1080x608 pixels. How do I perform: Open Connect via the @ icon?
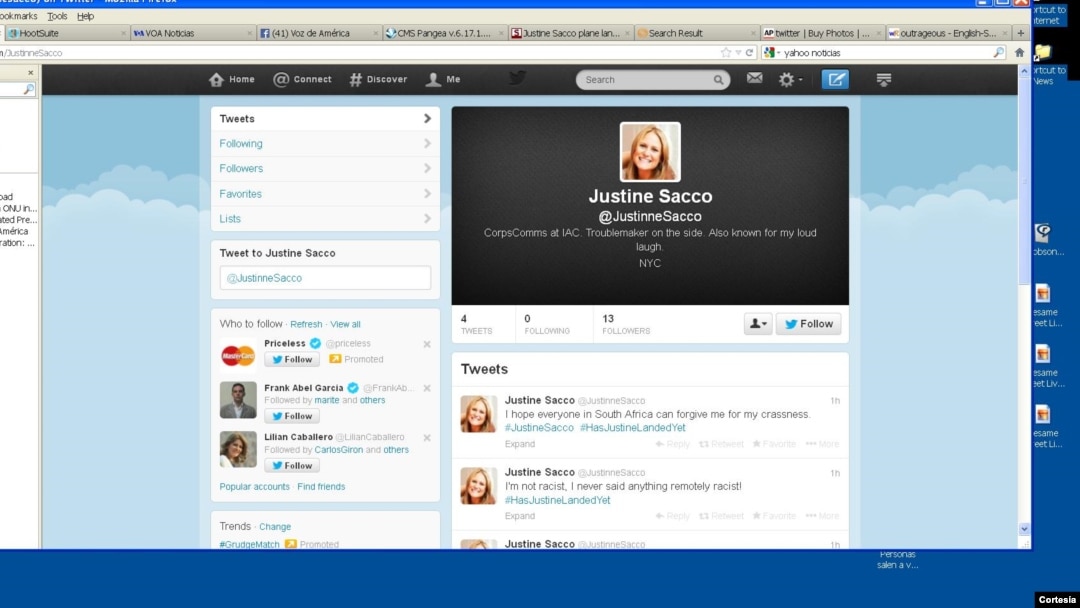pyautogui.click(x=281, y=79)
